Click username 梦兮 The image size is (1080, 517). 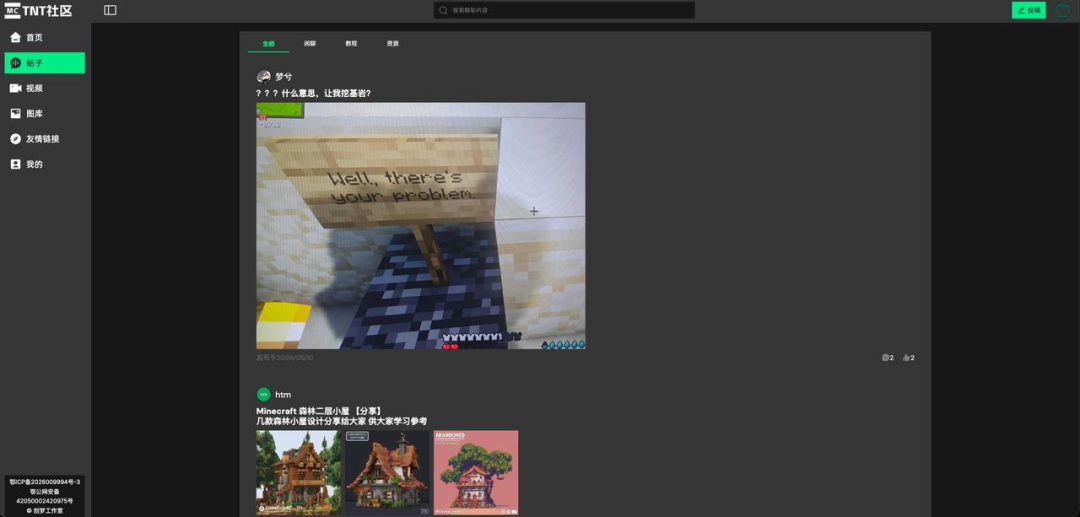283,76
